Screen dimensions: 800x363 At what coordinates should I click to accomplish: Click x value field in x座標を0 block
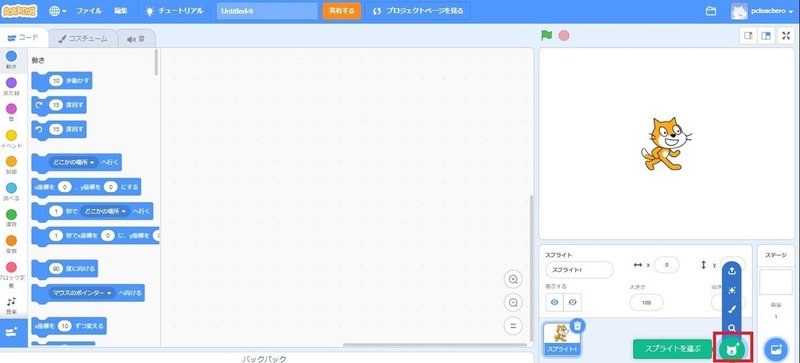tap(64, 187)
